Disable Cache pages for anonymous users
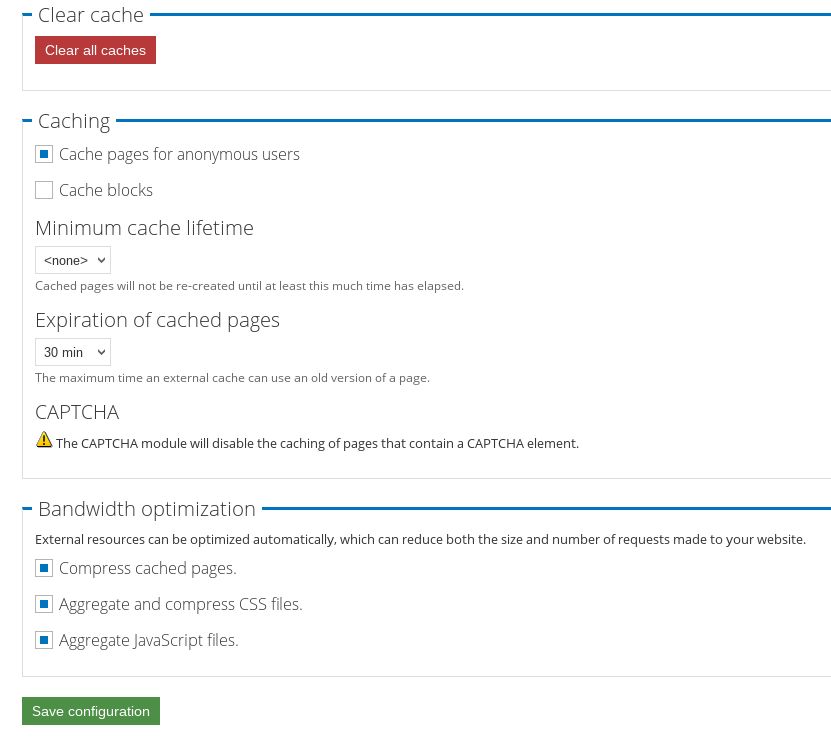 (44, 154)
